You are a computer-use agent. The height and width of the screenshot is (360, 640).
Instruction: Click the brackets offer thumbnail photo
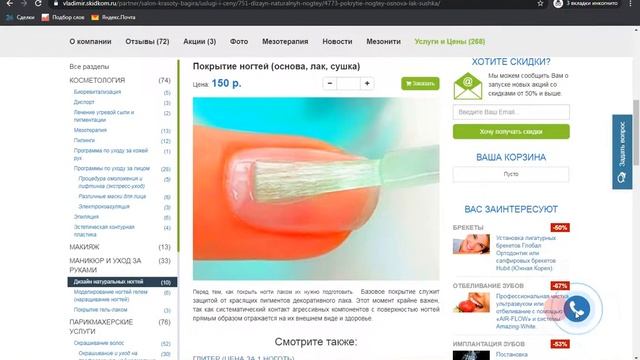(471, 244)
